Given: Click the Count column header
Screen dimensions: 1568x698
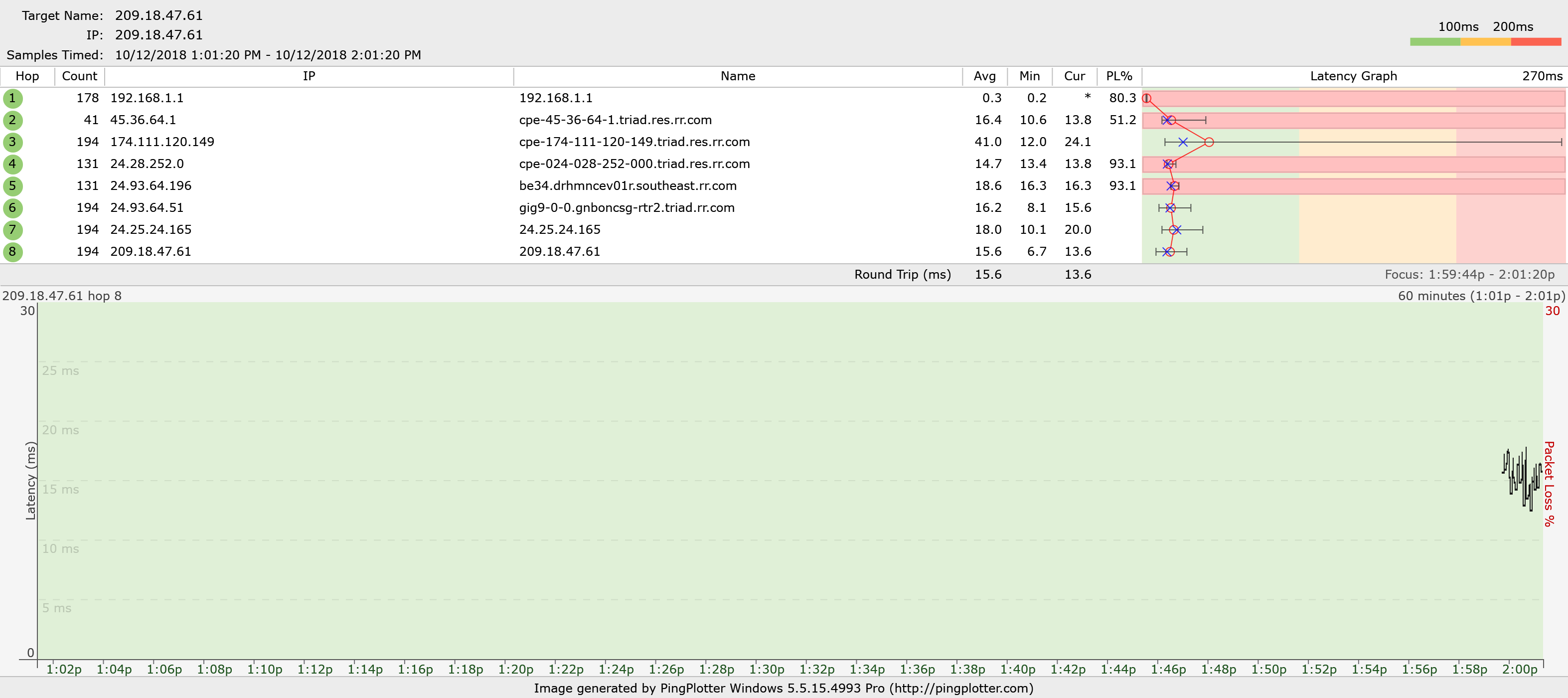Looking at the screenshot, I should (x=80, y=76).
